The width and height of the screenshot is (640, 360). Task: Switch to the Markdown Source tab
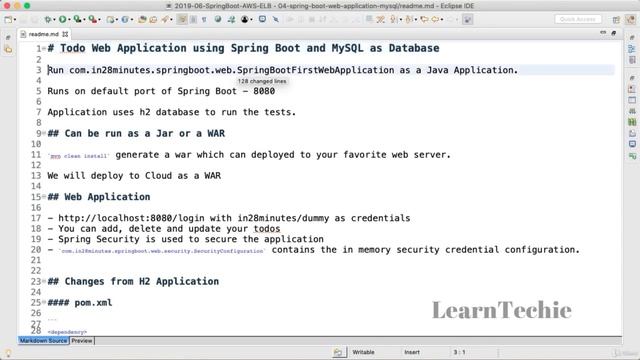(x=43, y=340)
